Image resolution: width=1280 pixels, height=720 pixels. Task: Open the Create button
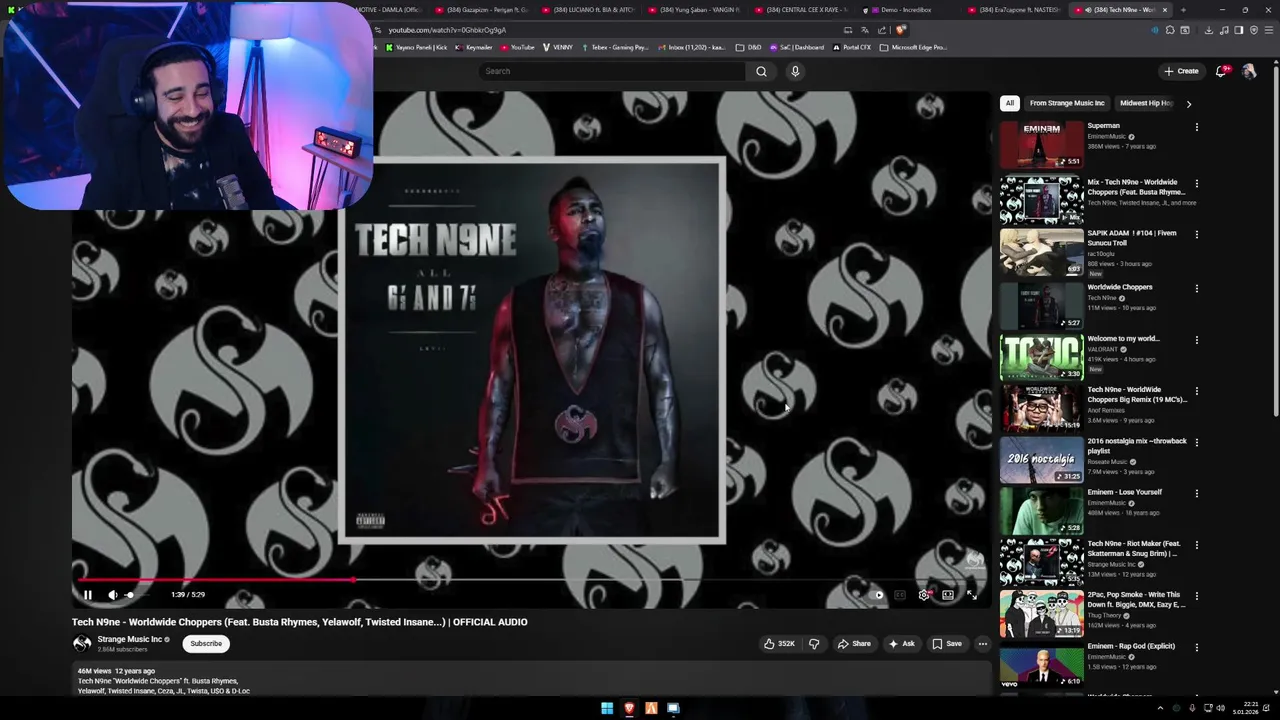[x=1181, y=71]
